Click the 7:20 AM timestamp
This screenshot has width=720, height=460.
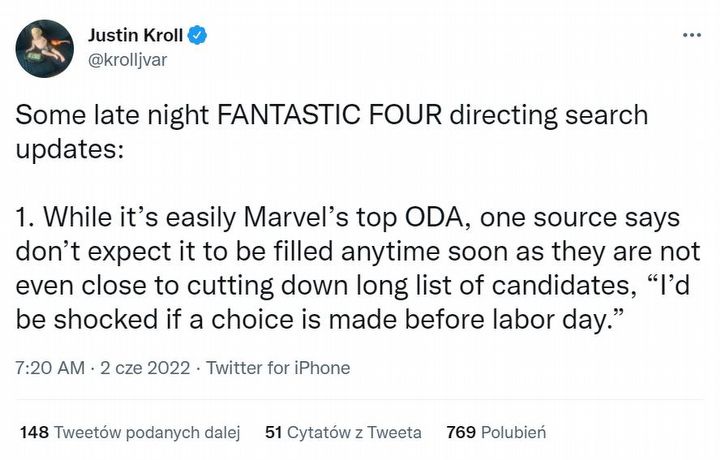pos(50,368)
